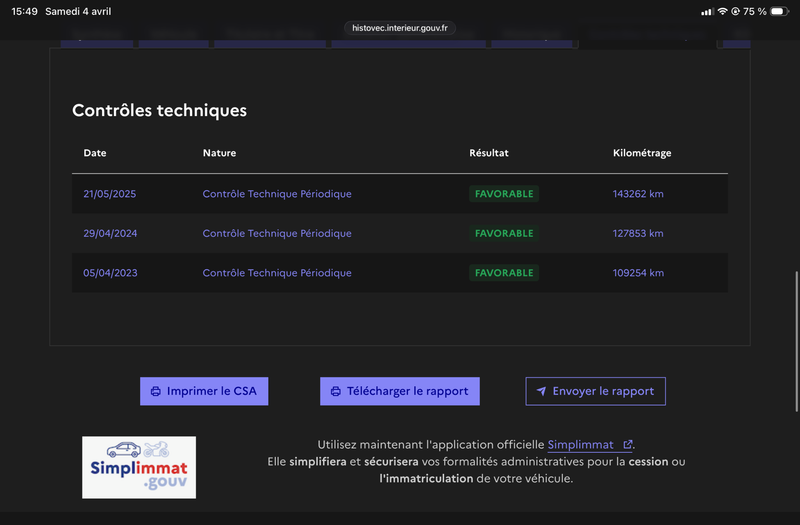Click the printer icon on Télécharger le rapport
The height and width of the screenshot is (525, 800).
(336, 391)
